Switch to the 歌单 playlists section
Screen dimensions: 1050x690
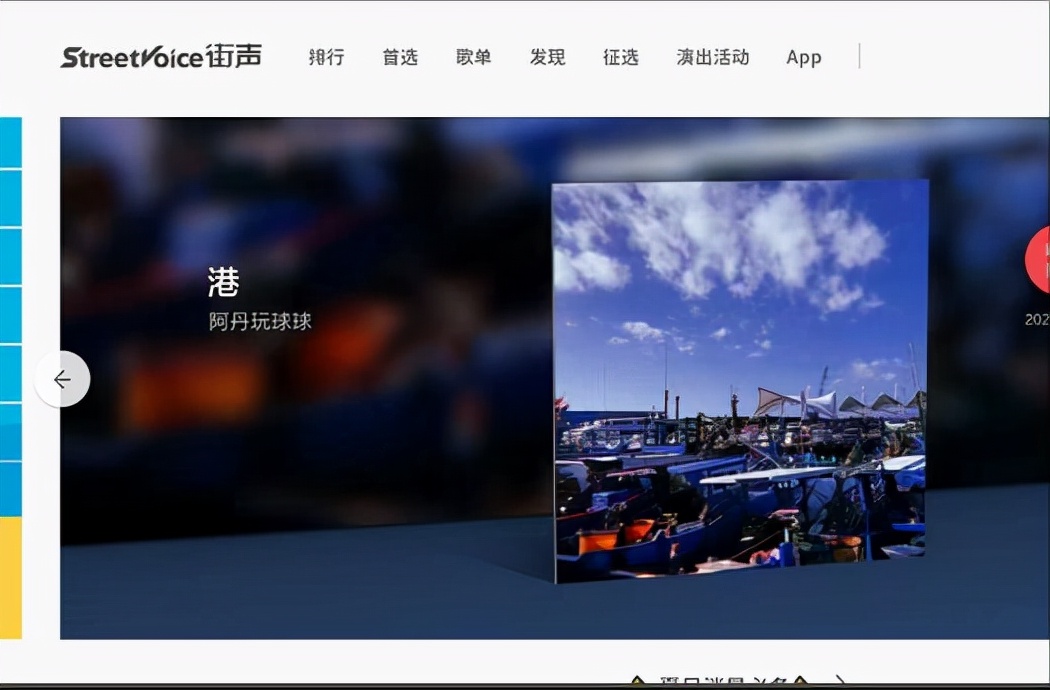(x=473, y=57)
